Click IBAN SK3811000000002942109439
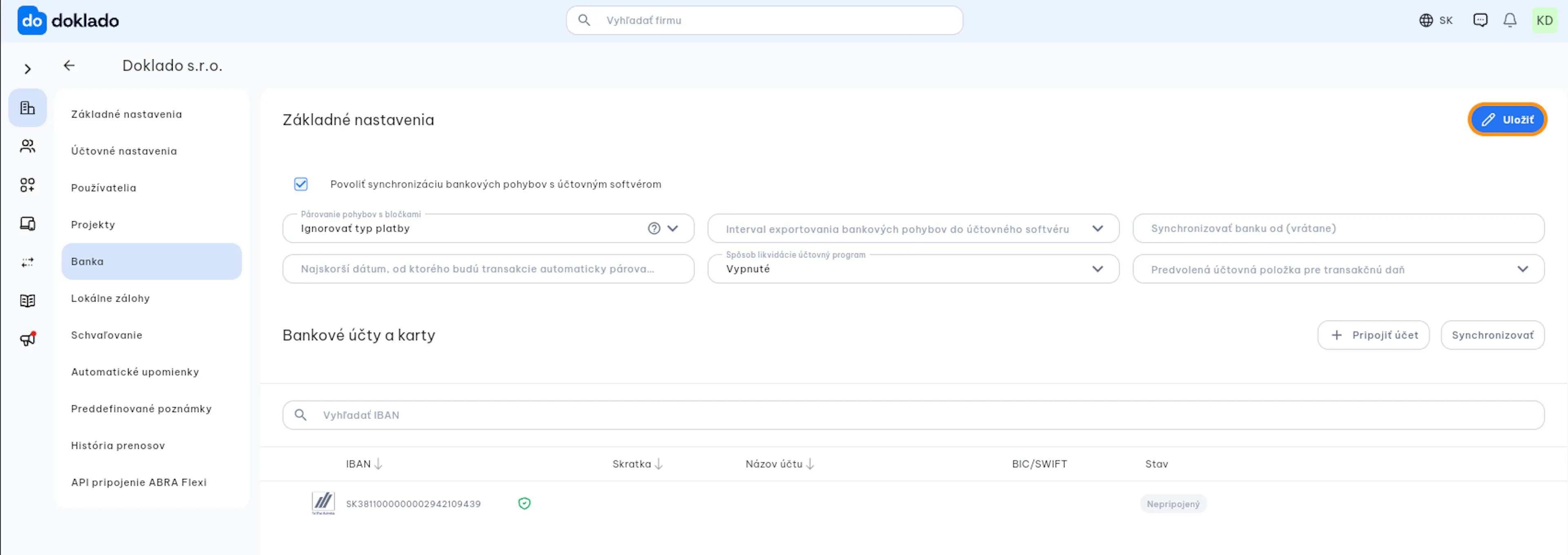Screen dimensions: 1568x555 click(413, 504)
